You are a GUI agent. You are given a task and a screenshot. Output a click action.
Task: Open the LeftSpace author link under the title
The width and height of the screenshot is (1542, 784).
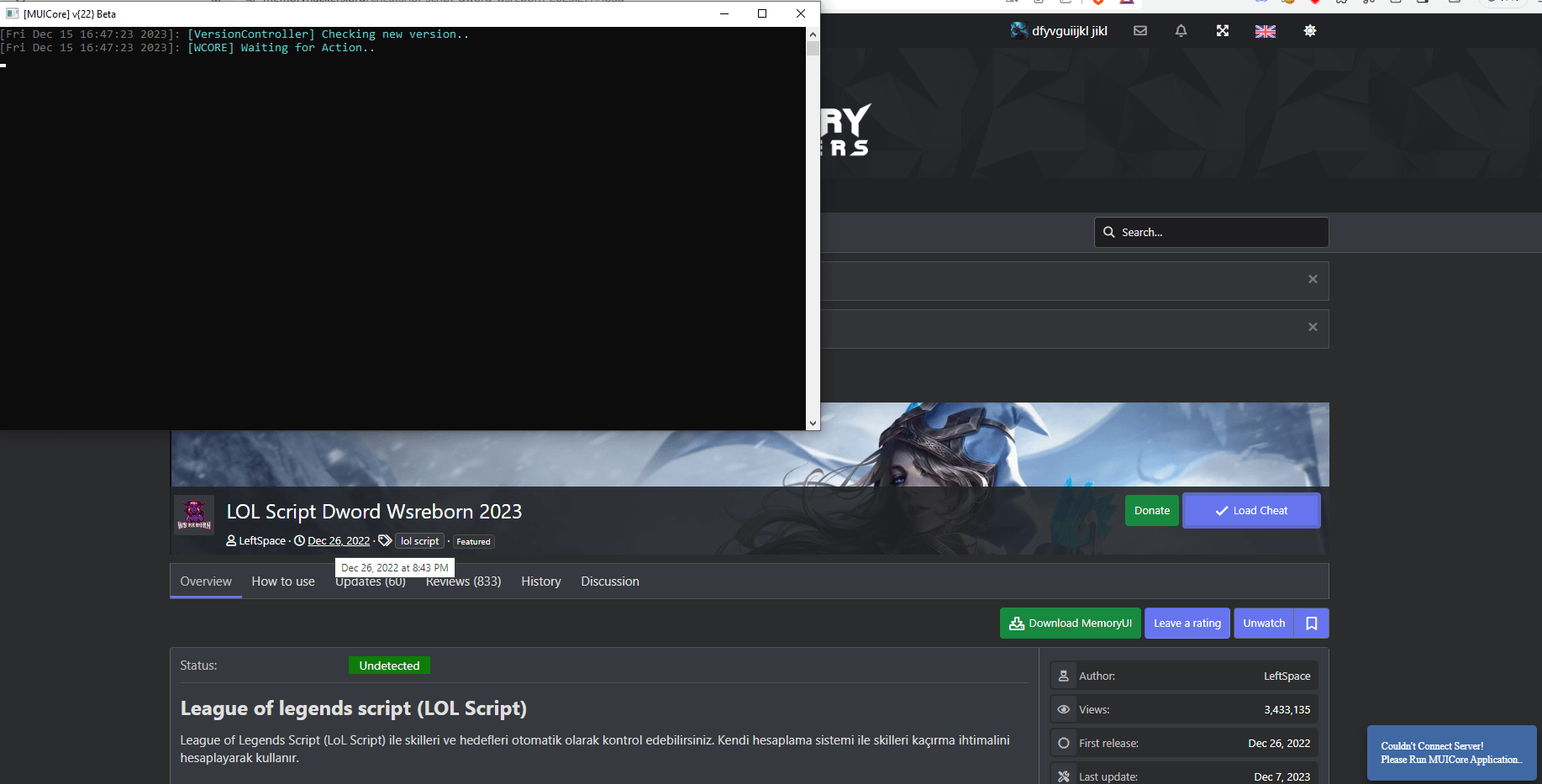point(262,541)
